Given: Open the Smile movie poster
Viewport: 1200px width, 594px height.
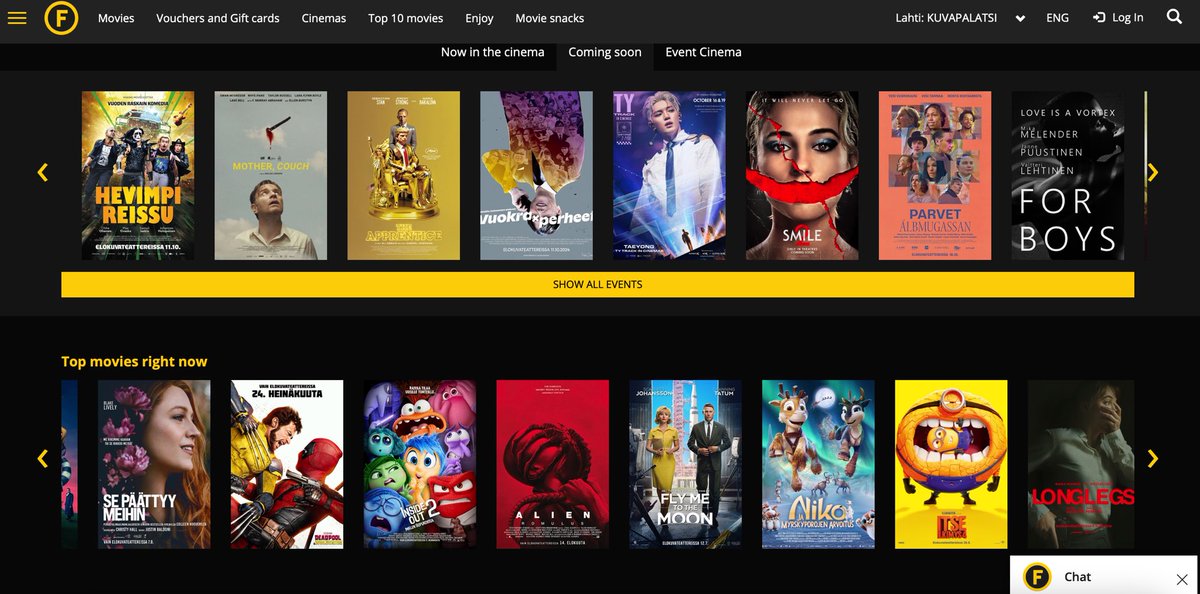Looking at the screenshot, I should pos(802,176).
